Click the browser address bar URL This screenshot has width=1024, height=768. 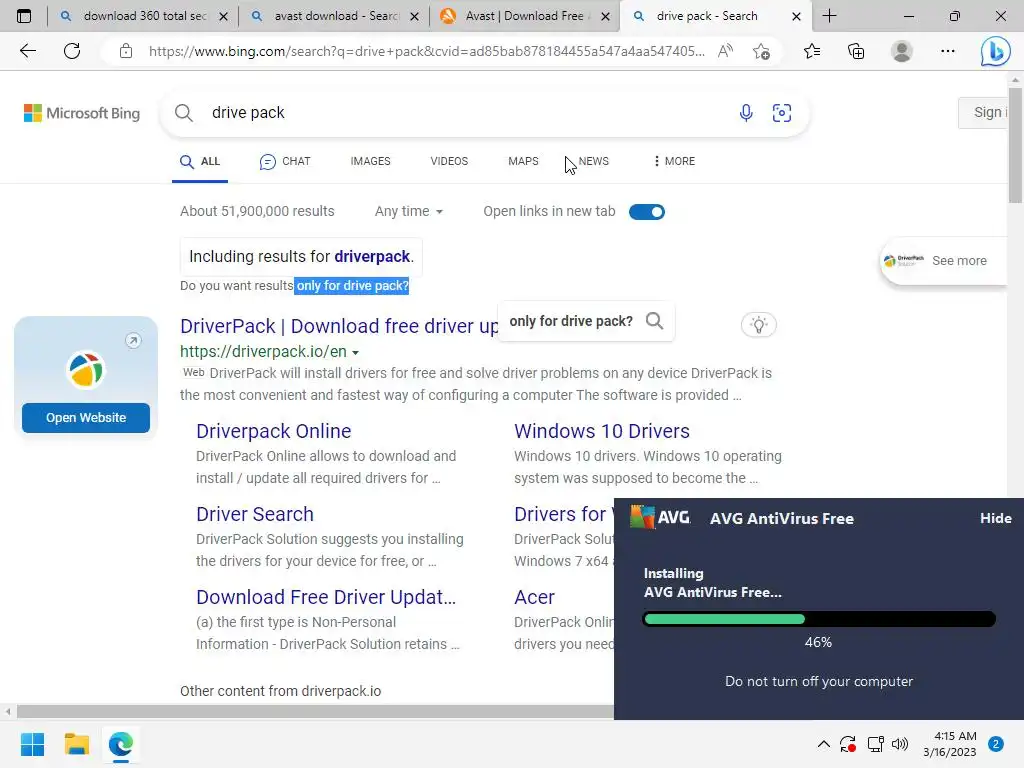pyautogui.click(x=426, y=51)
